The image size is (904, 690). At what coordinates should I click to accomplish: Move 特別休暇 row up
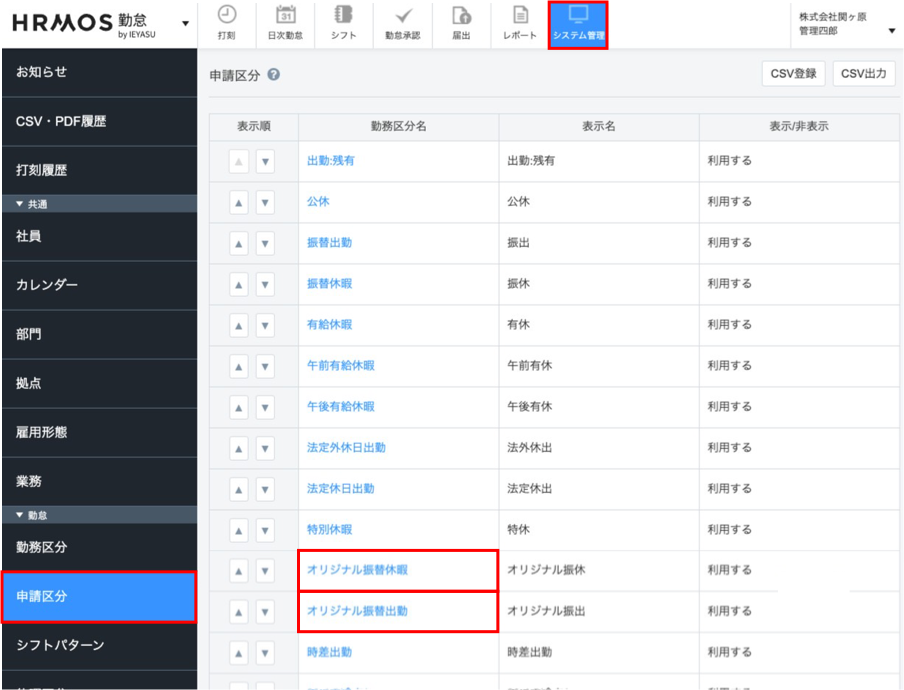(x=239, y=531)
